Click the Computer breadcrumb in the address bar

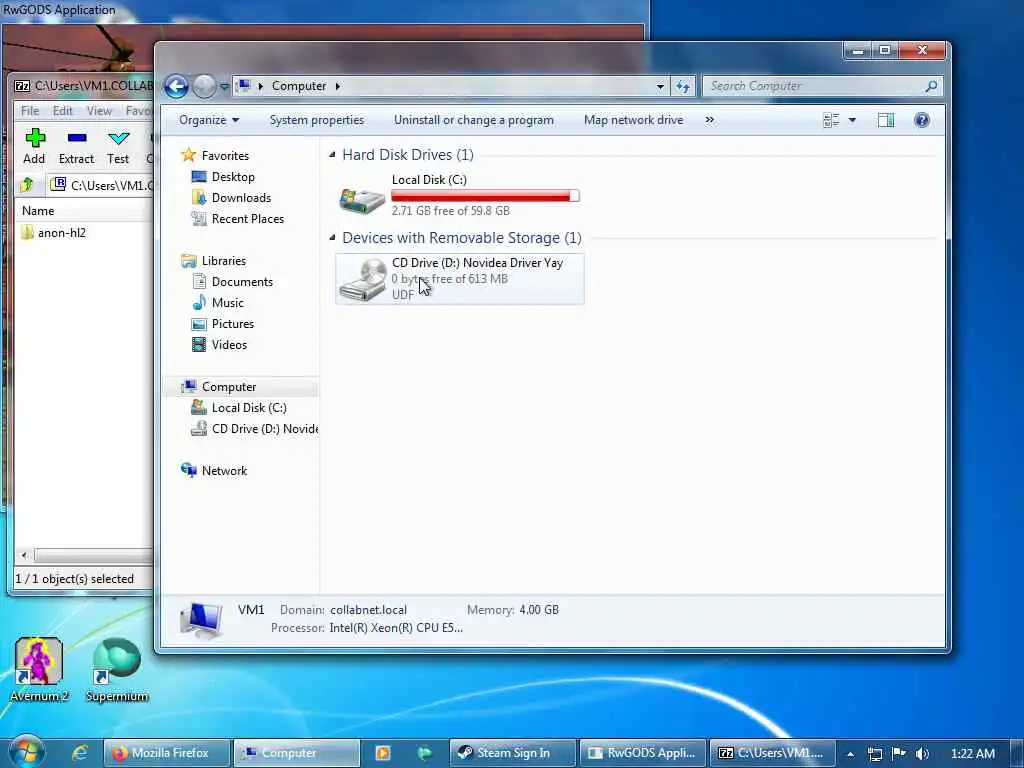point(298,86)
